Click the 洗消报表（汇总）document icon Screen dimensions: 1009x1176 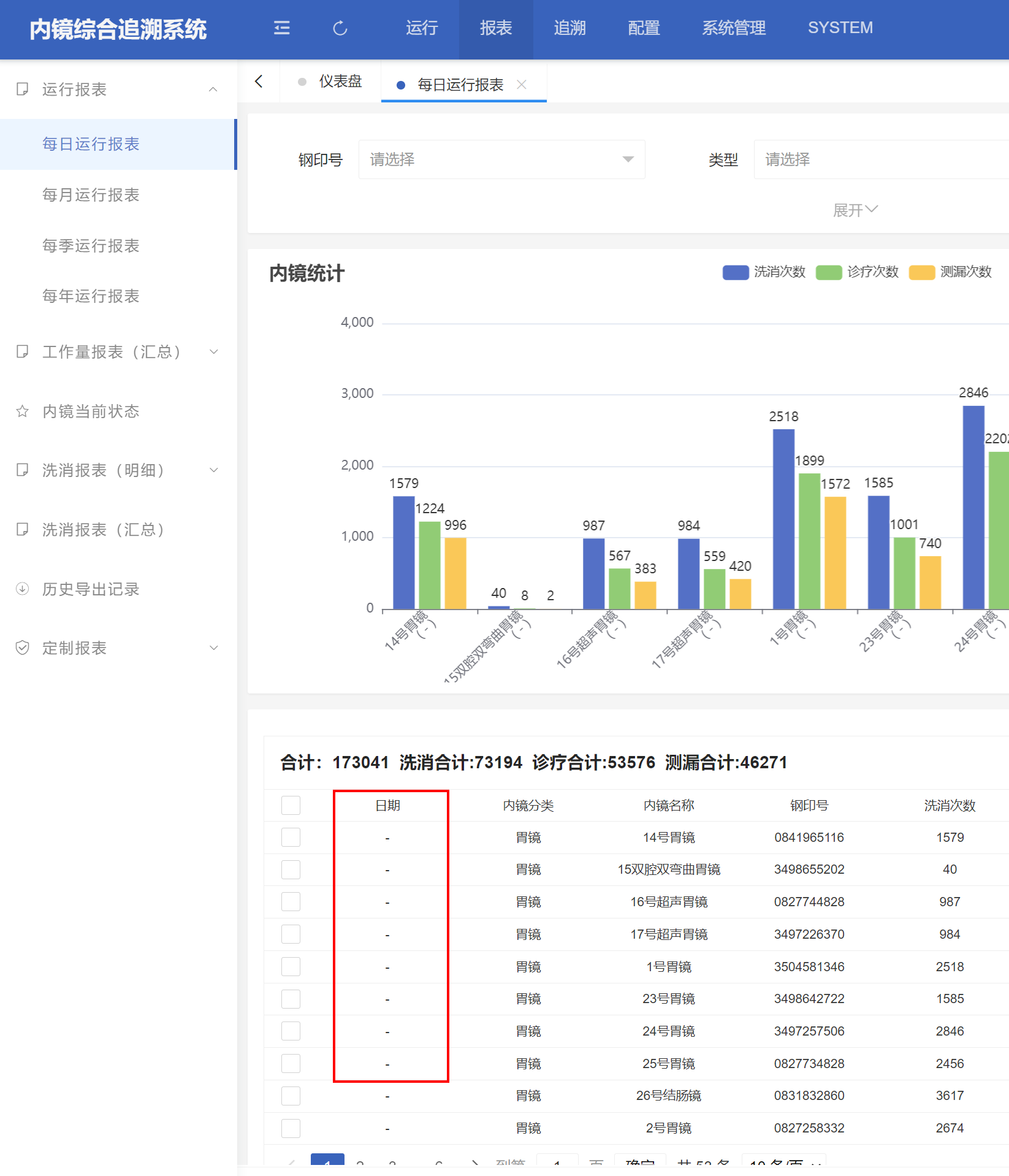point(23,530)
